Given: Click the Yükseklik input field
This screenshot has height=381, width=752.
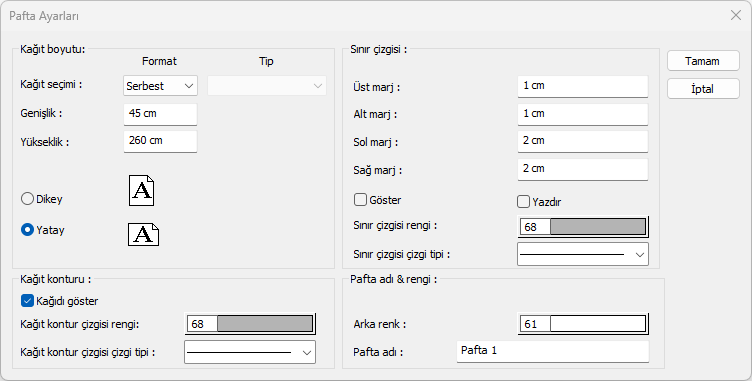Looking at the screenshot, I should click(160, 142).
